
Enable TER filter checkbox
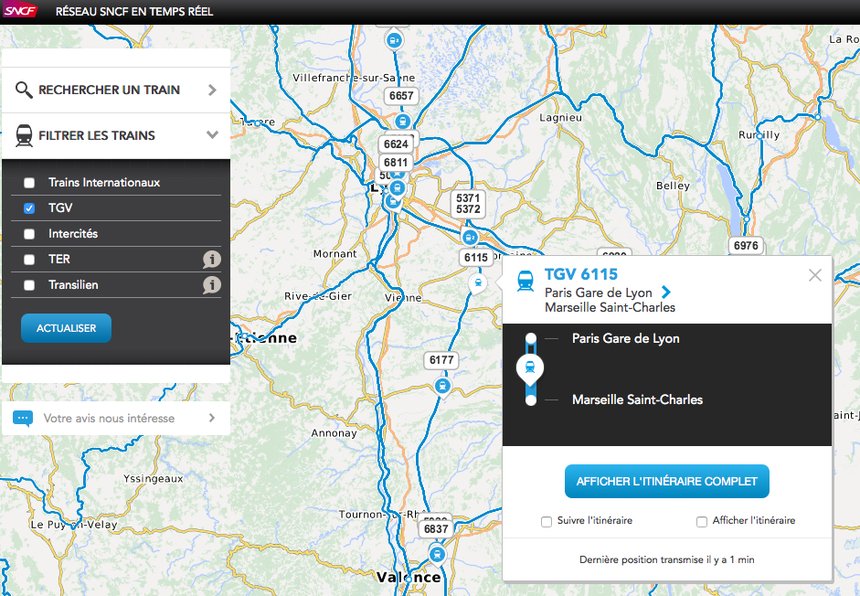29,259
